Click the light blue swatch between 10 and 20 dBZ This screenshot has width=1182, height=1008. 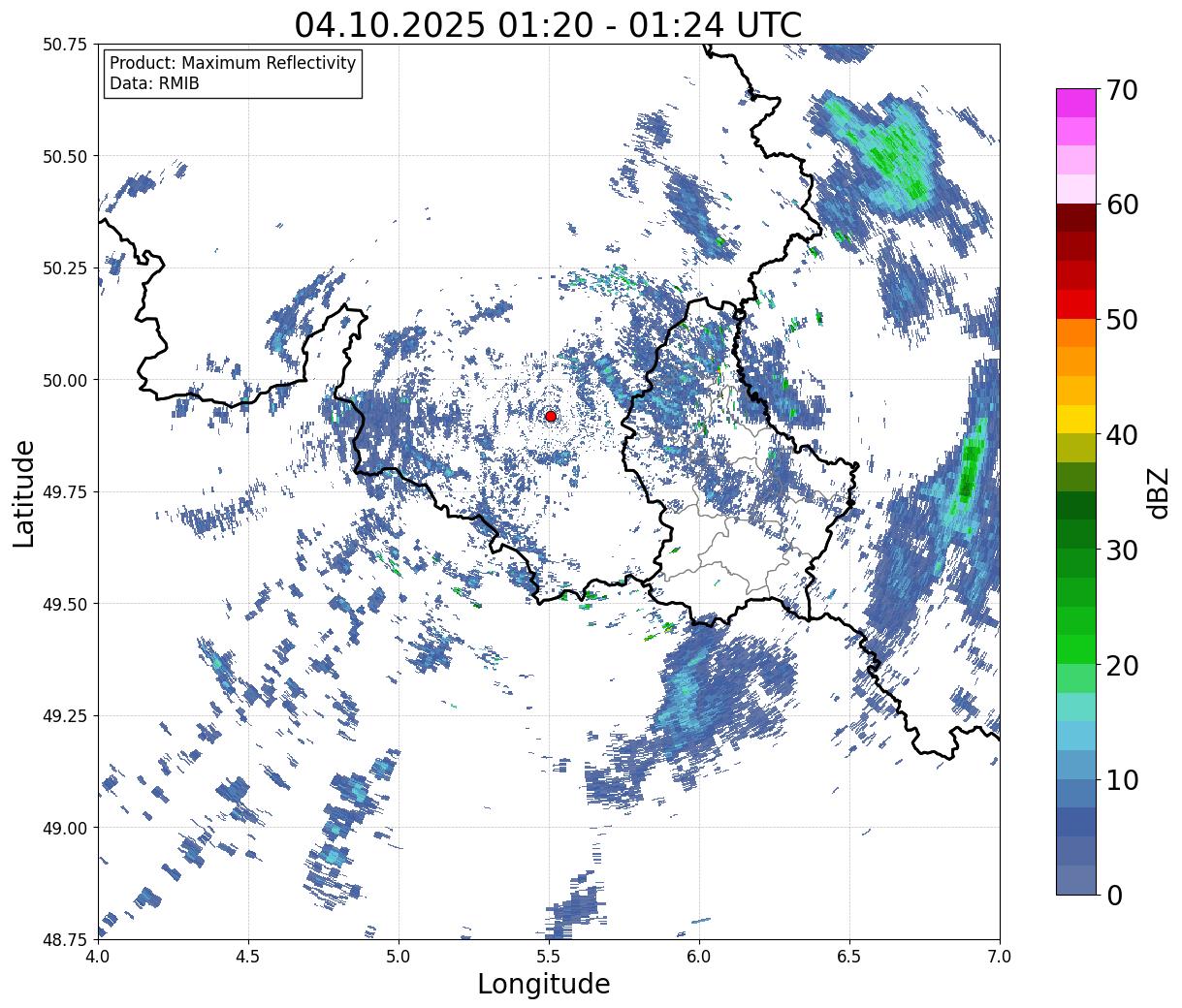point(1076,737)
